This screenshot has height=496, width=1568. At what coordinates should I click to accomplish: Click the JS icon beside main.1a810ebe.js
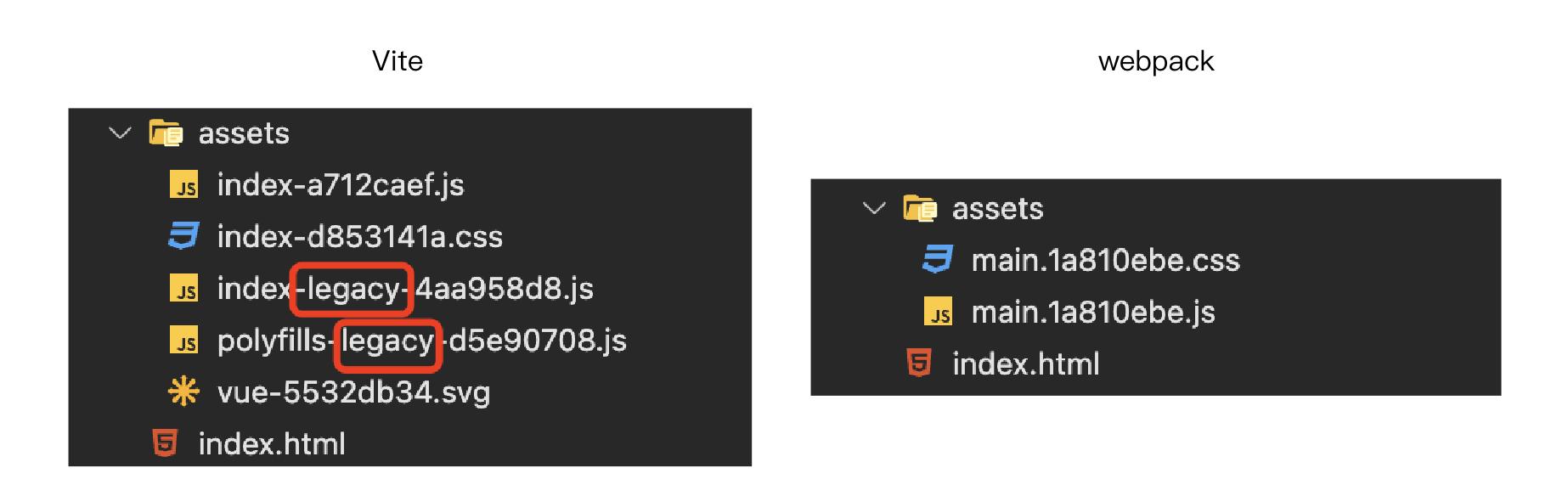939,313
